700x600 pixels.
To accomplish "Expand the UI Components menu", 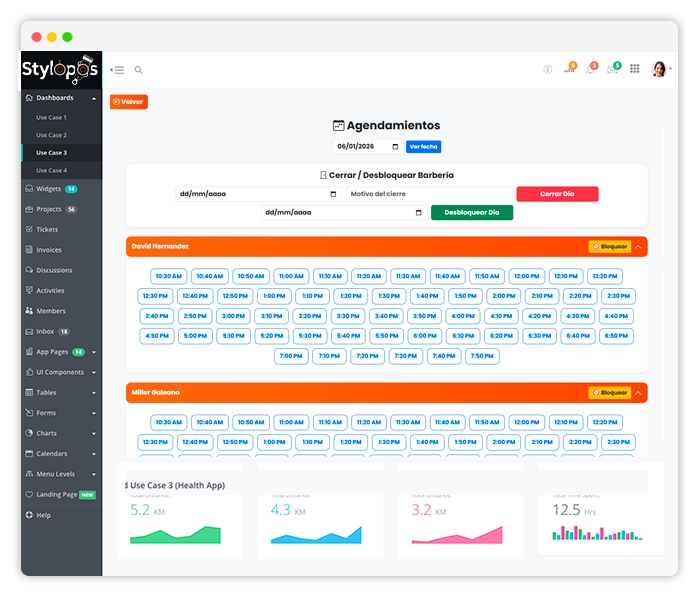I will pos(60,372).
